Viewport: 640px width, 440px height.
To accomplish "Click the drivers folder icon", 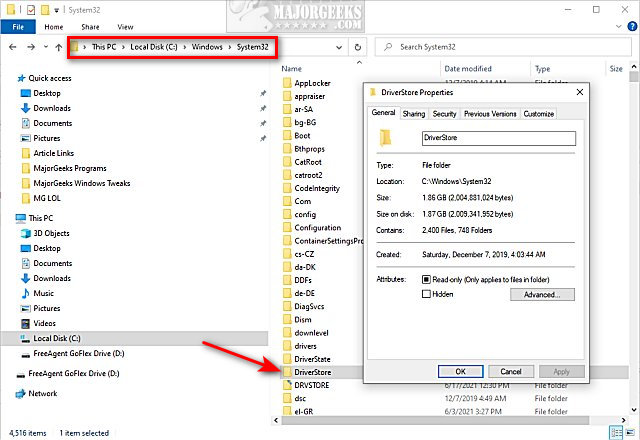I will (x=287, y=346).
